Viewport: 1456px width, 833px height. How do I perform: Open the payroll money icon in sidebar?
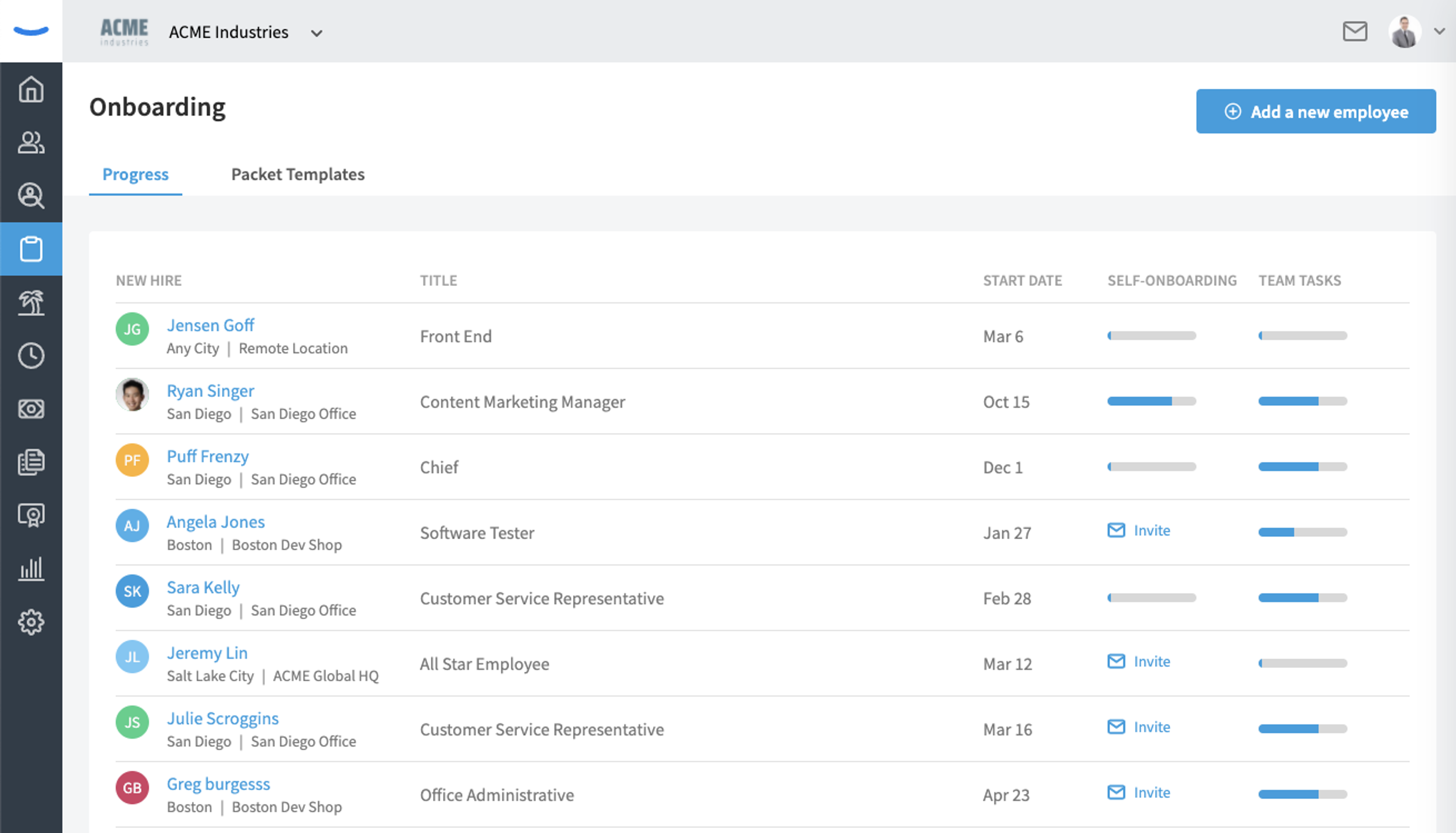coord(31,408)
